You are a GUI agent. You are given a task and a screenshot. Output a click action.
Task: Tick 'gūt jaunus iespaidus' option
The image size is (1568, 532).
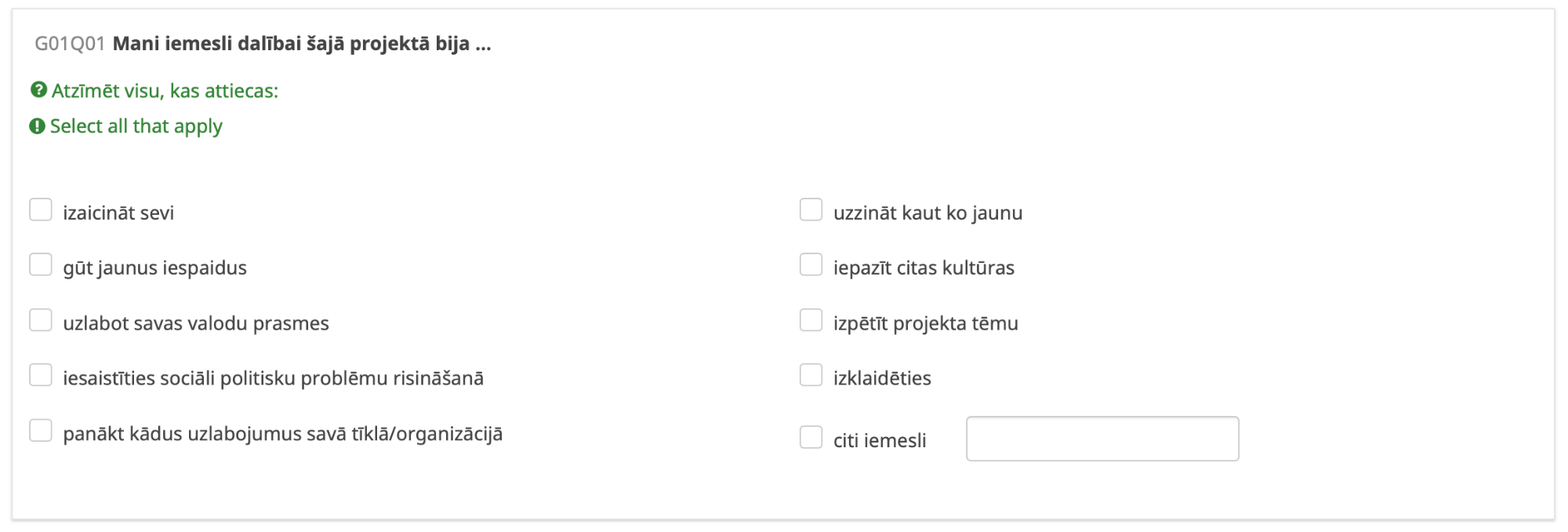tap(41, 265)
